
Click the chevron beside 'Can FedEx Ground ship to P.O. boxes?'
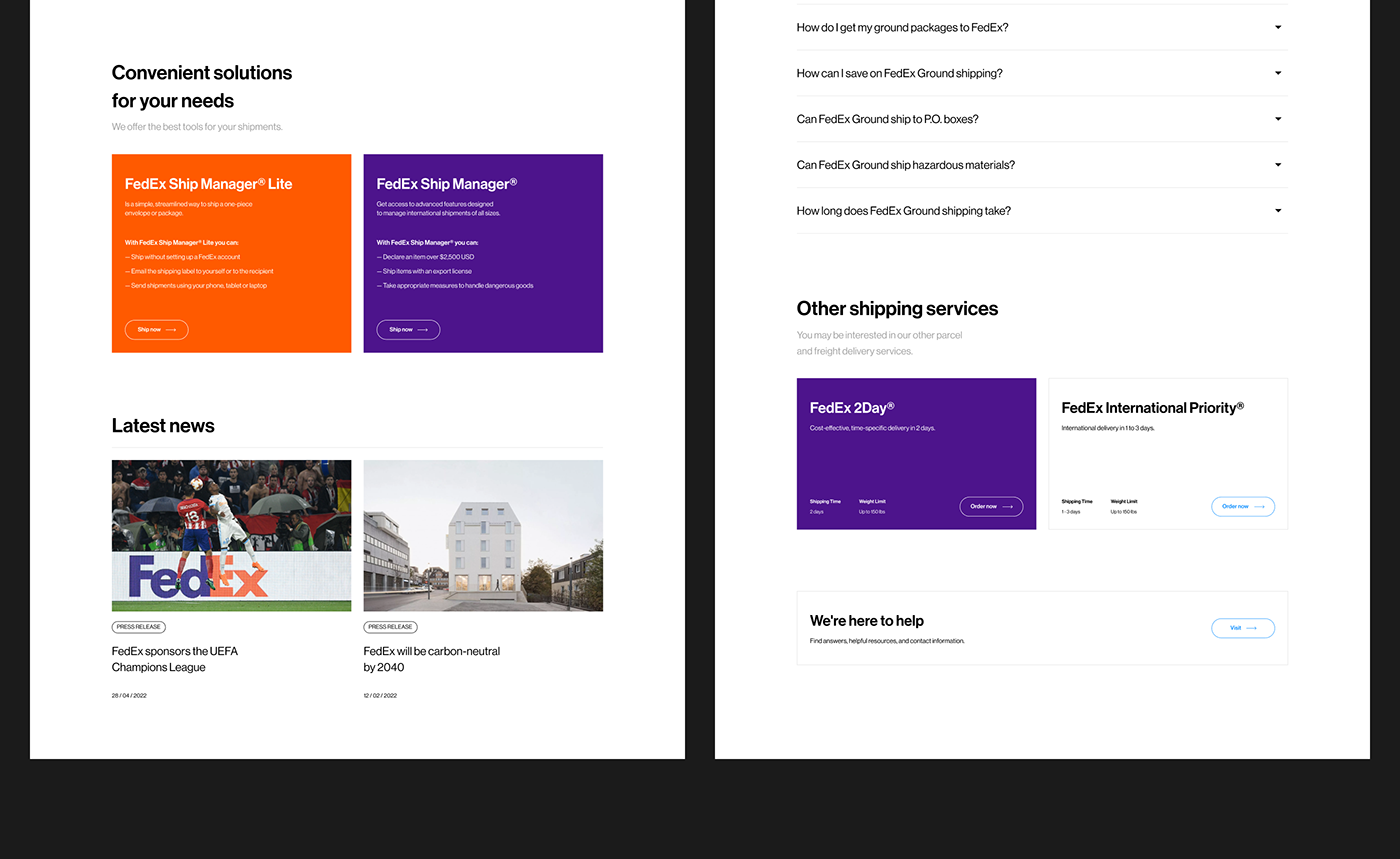point(1277,118)
